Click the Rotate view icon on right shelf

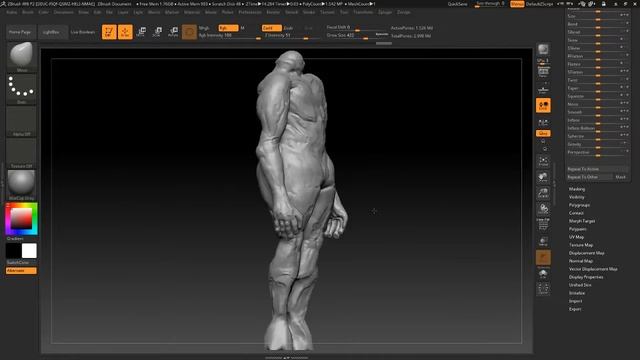pos(543,209)
